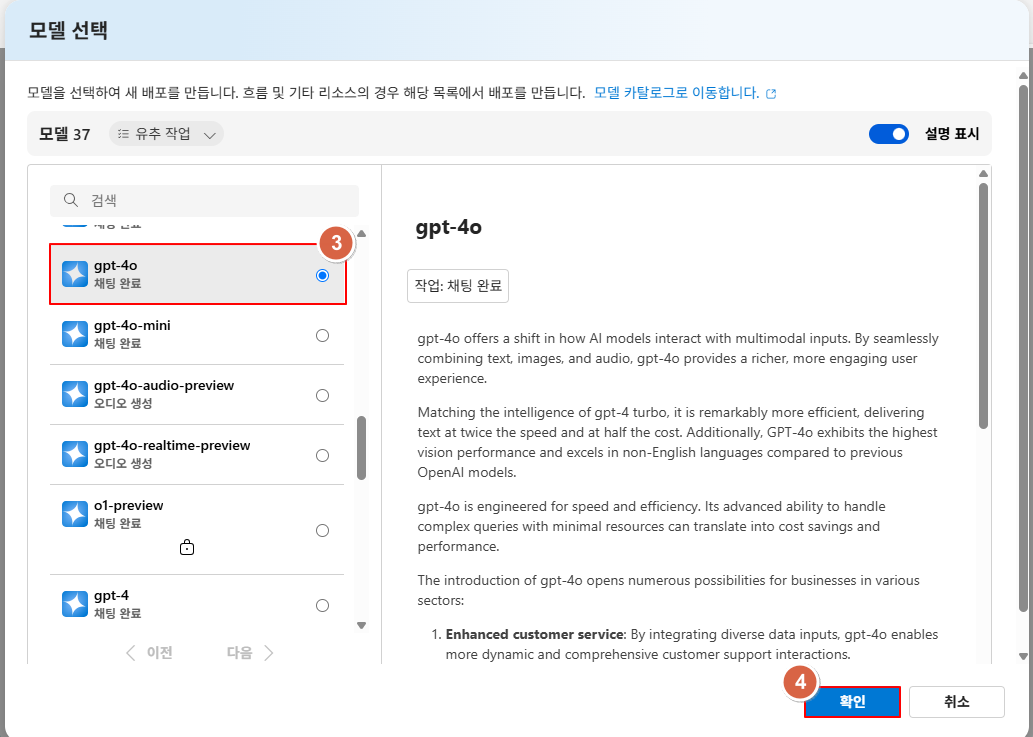
Task: Click the 작업: 채팅 완료 tag
Action: [x=458, y=286]
